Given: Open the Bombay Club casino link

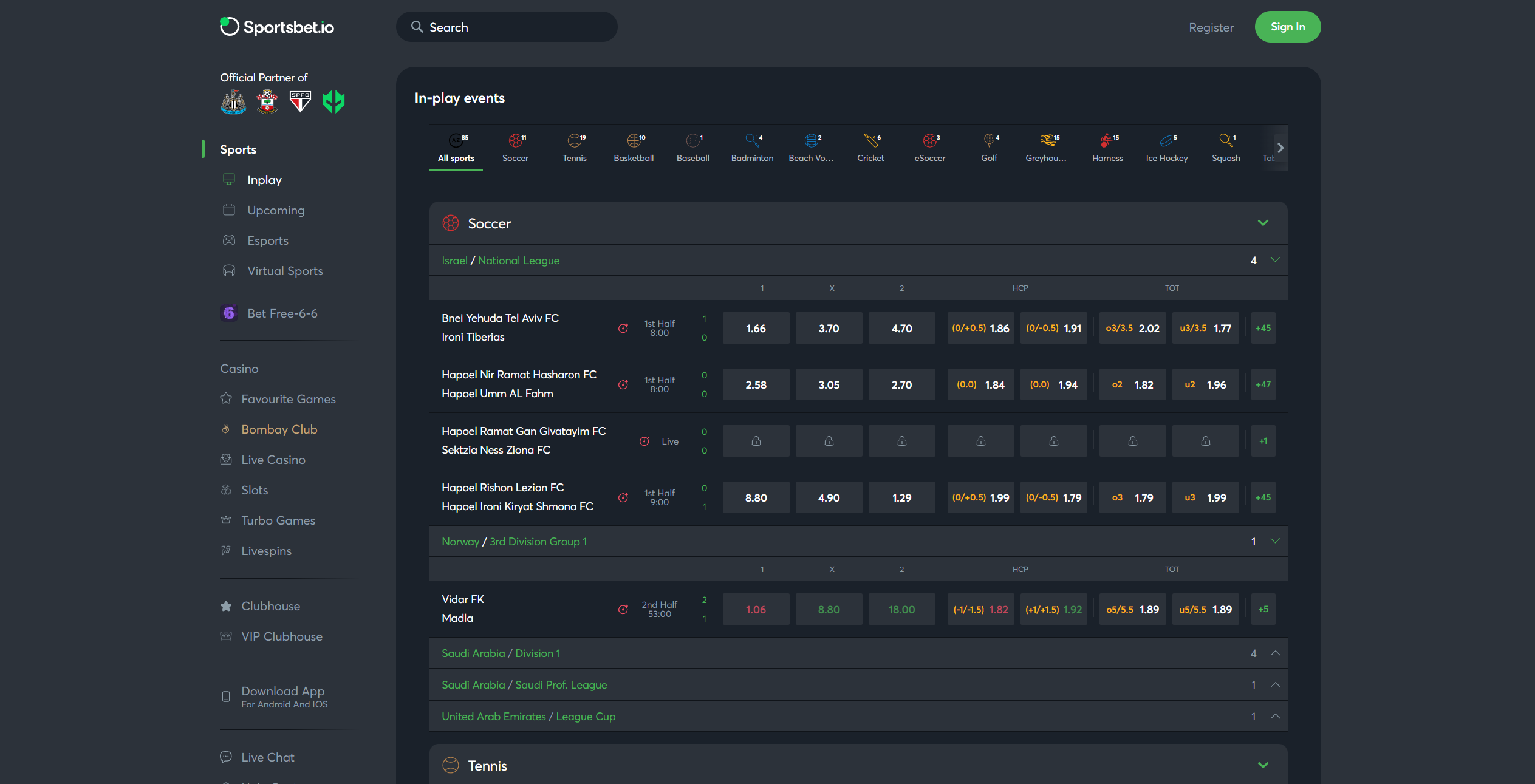Looking at the screenshot, I should point(279,429).
